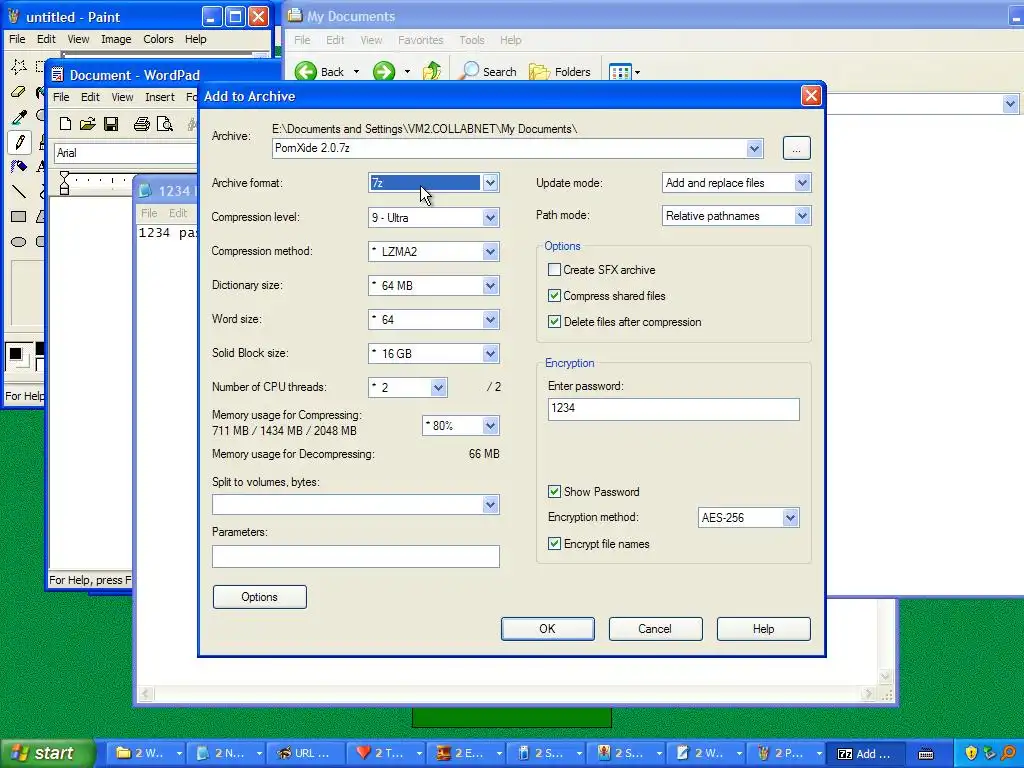Viewport: 1024px width, 768px height.
Task: Open the archive name history dropdown
Action: 754,148
